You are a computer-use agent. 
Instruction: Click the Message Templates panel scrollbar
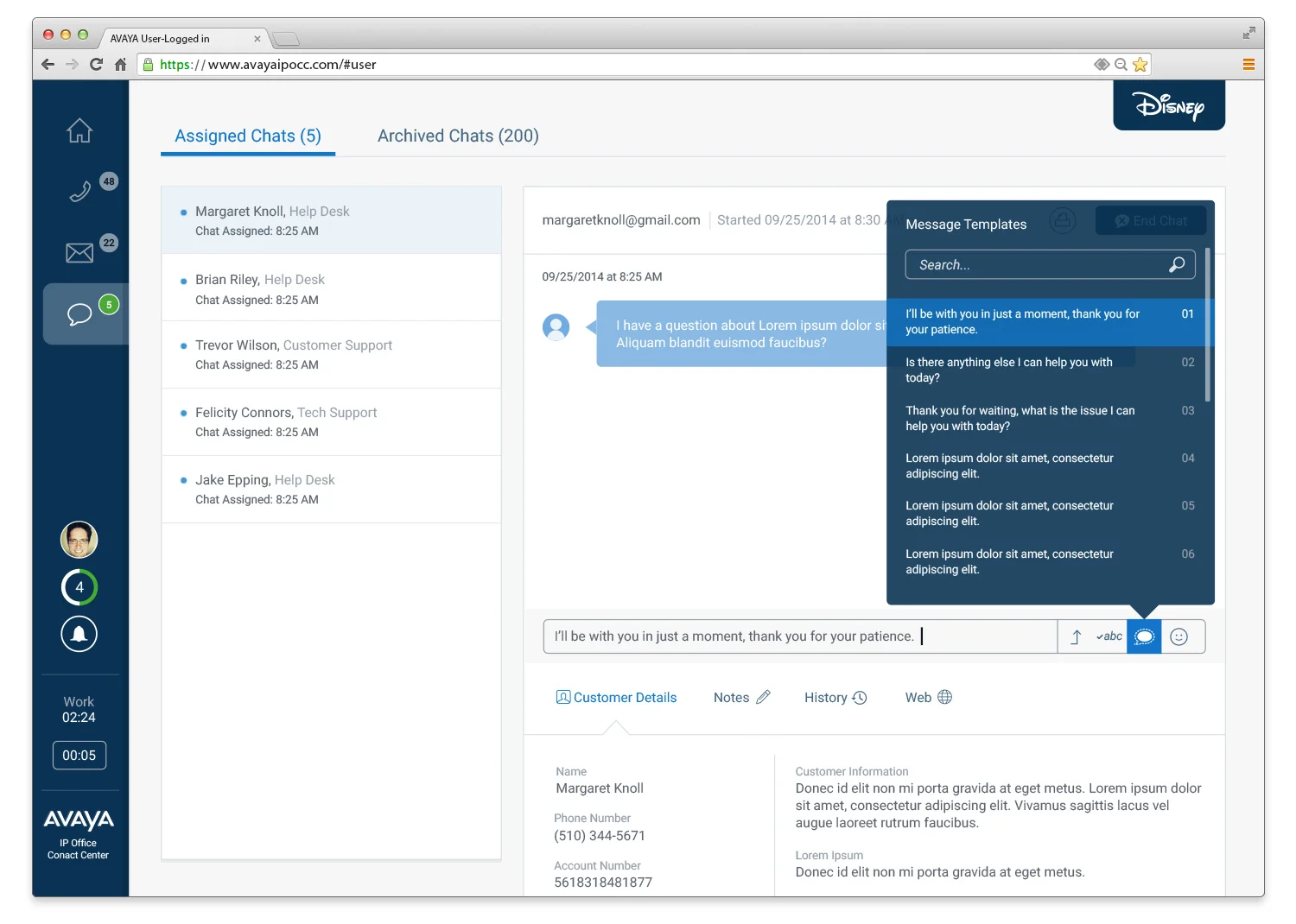pos(1208,325)
